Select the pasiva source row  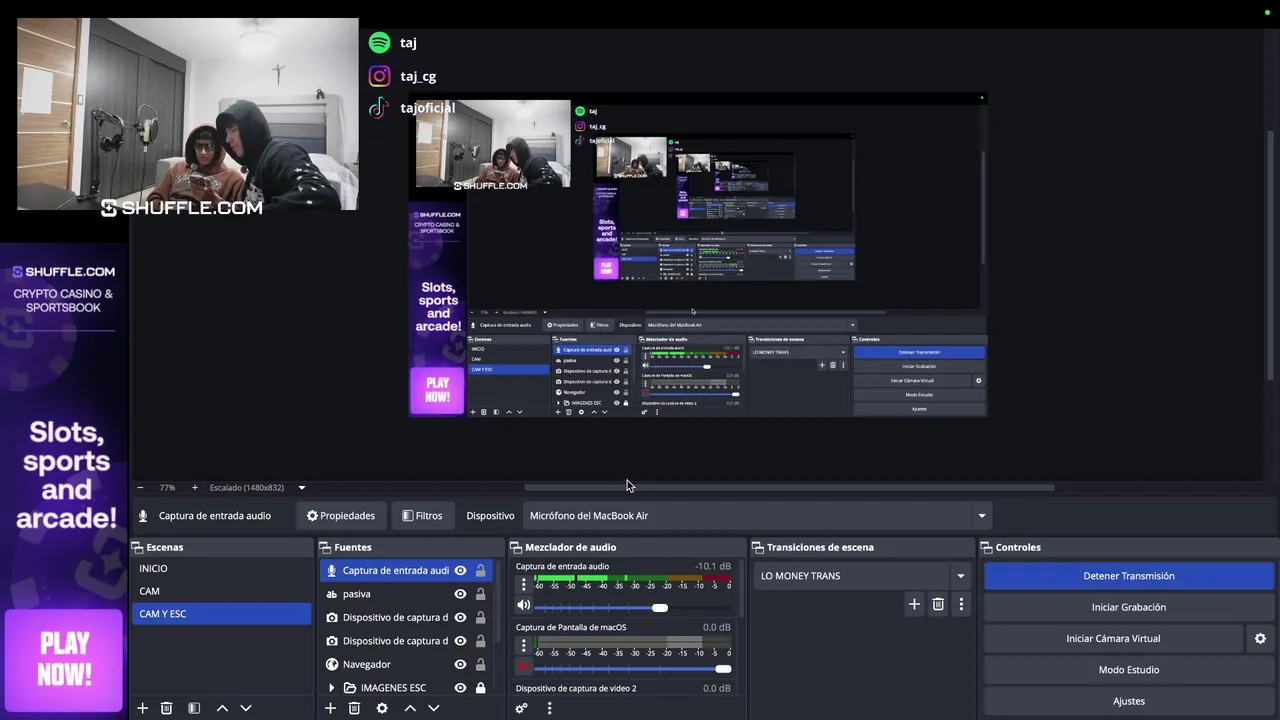click(x=406, y=594)
